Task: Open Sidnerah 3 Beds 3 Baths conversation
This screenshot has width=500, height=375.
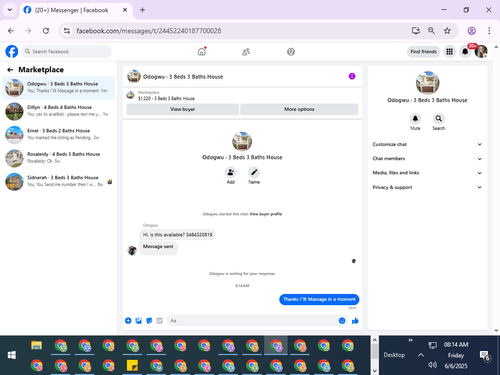Action: [59, 181]
